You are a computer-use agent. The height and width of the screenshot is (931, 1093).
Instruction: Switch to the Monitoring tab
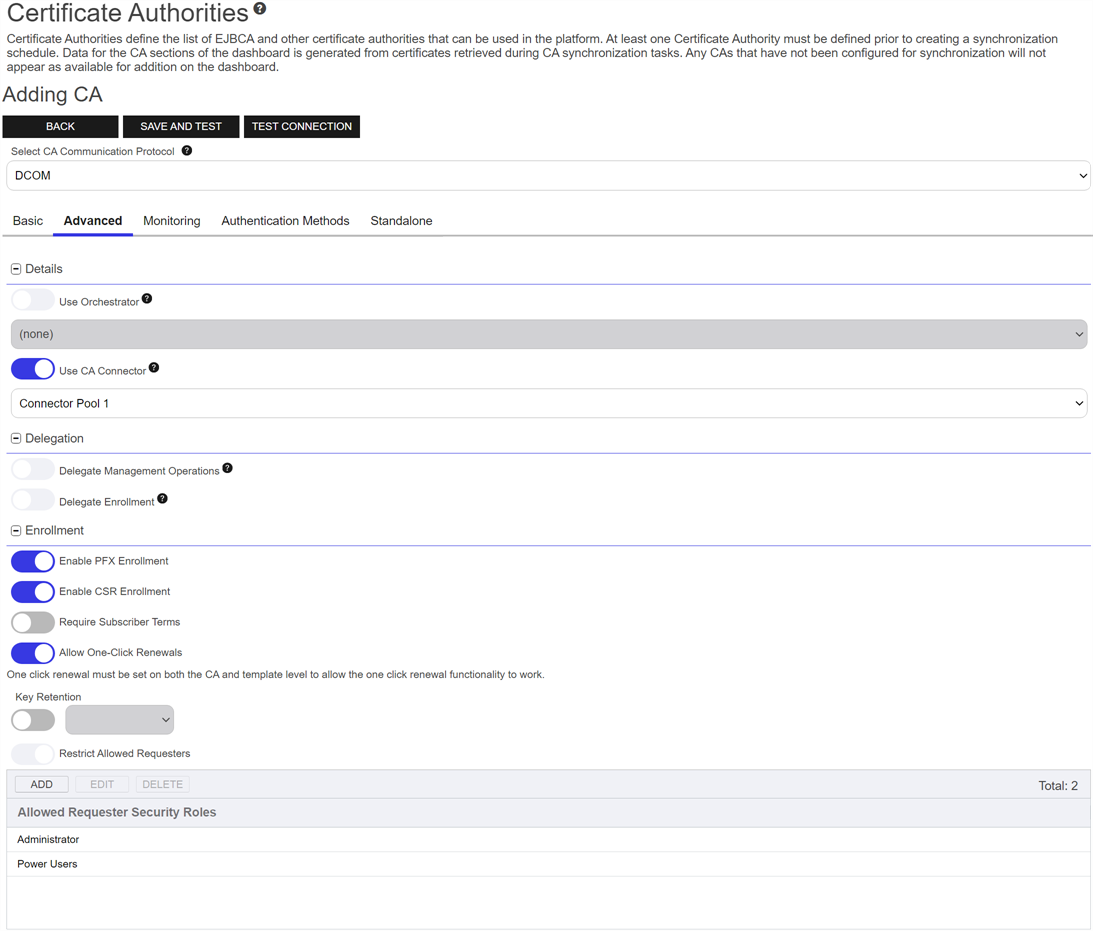[171, 221]
